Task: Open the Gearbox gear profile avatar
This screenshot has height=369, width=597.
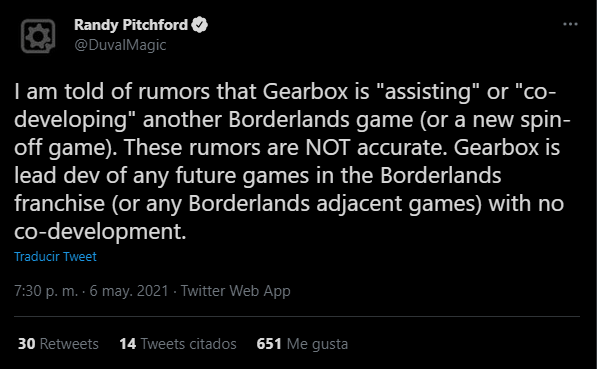Action: tap(38, 36)
